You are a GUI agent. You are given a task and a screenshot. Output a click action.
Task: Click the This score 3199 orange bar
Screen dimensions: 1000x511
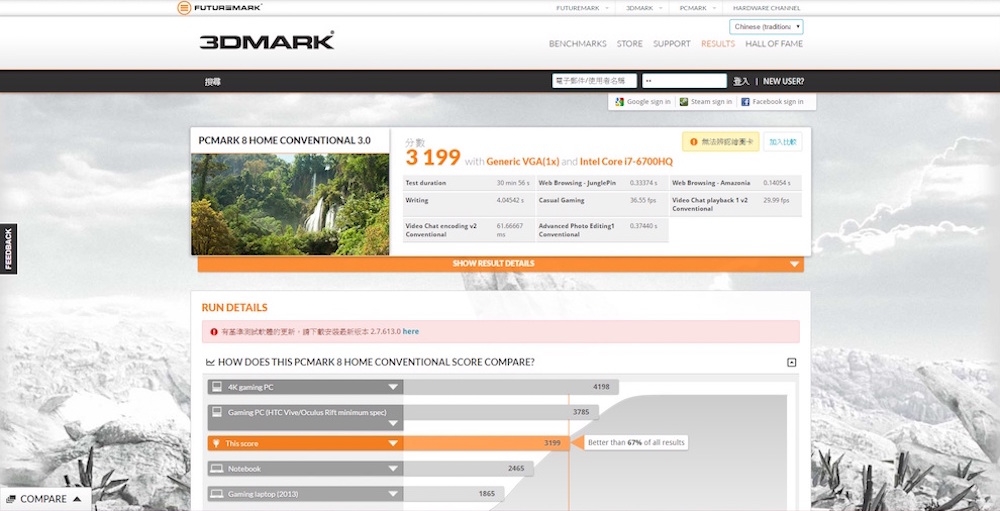[486, 443]
